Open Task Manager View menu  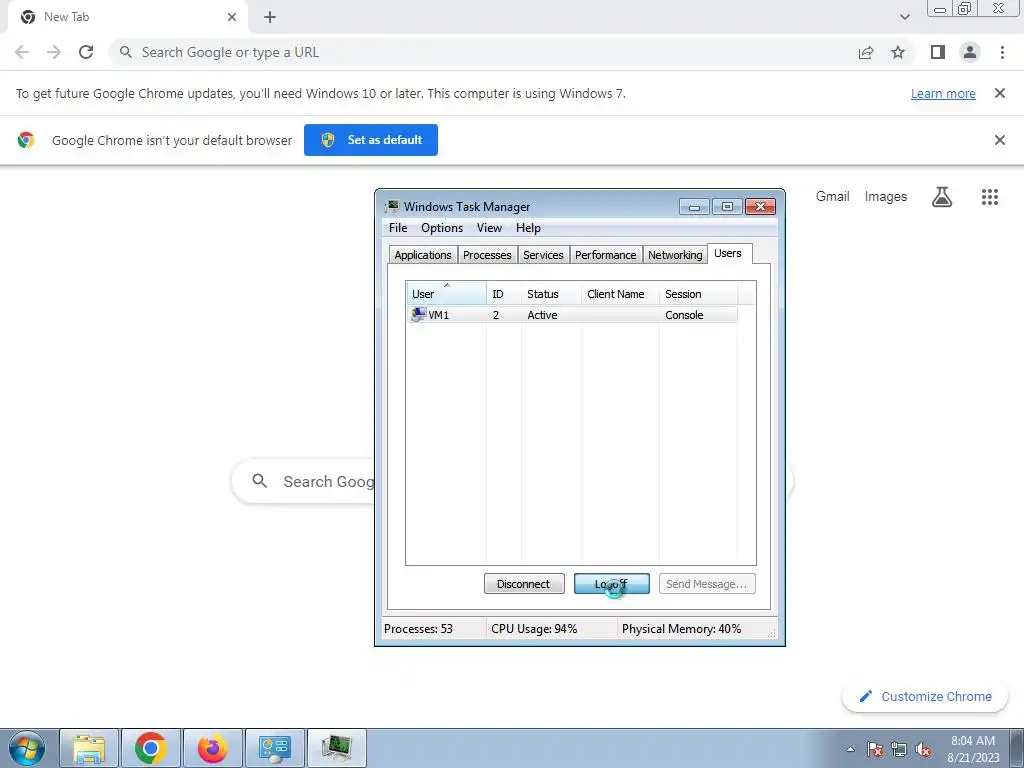(489, 228)
